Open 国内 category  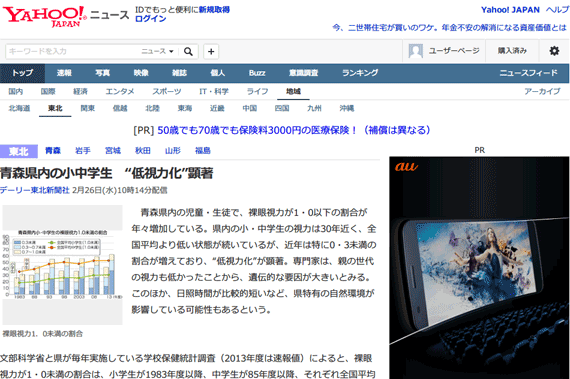[x=16, y=91]
